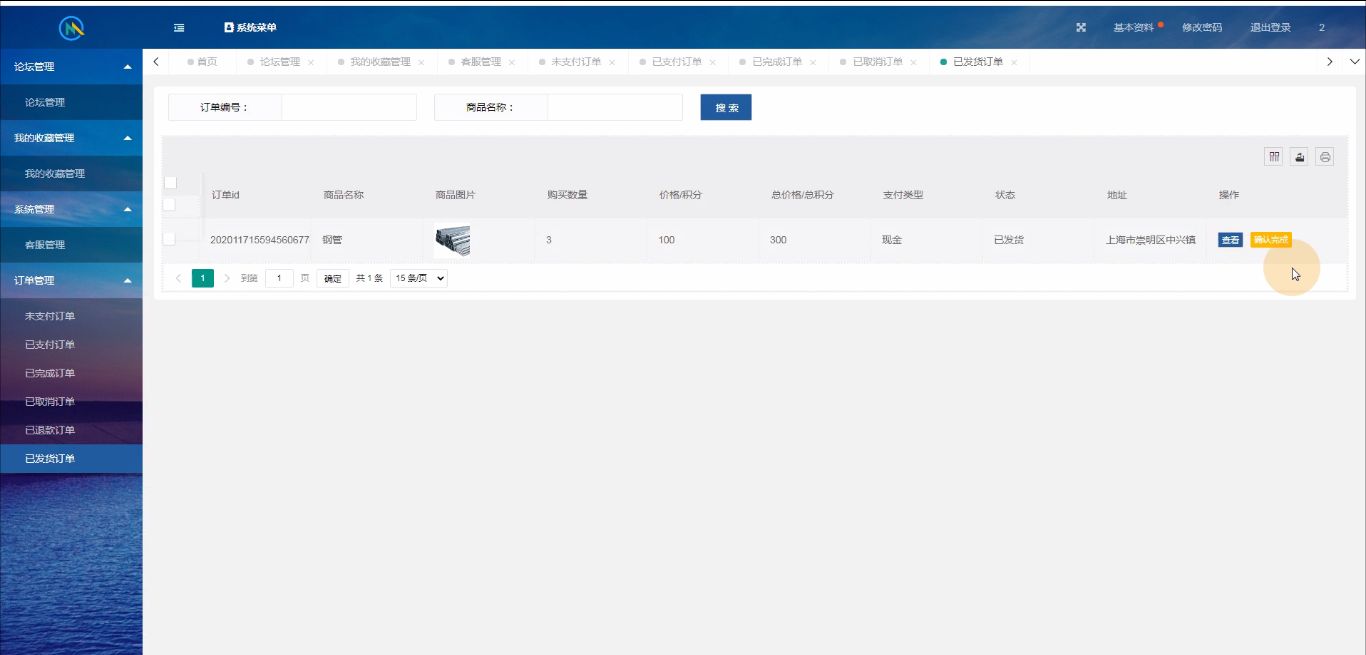Tick the select-all header checkbox
This screenshot has width=1366, height=655.
click(x=170, y=183)
